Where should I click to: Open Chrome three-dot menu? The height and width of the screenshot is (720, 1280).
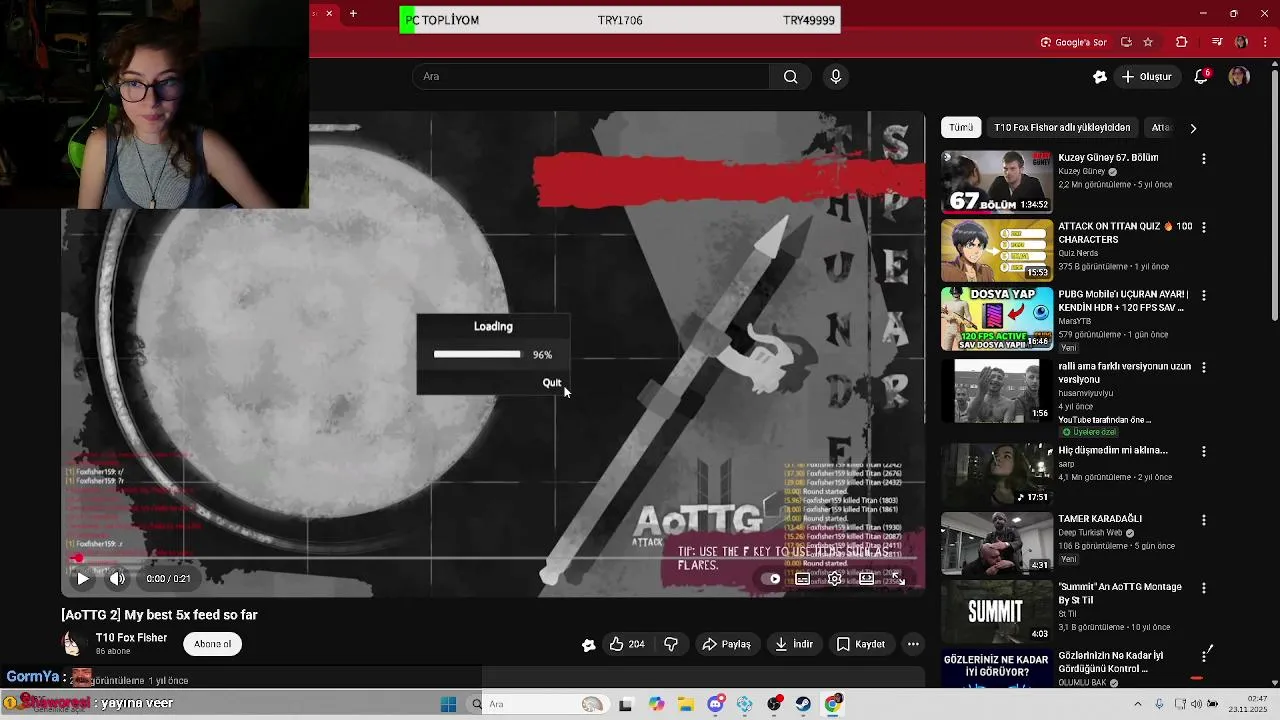click(x=1265, y=42)
